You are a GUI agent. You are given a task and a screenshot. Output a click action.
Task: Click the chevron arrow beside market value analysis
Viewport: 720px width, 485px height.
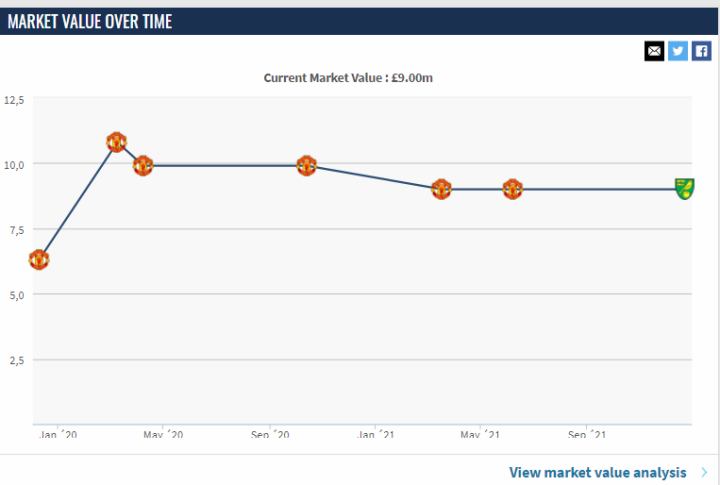click(x=704, y=472)
